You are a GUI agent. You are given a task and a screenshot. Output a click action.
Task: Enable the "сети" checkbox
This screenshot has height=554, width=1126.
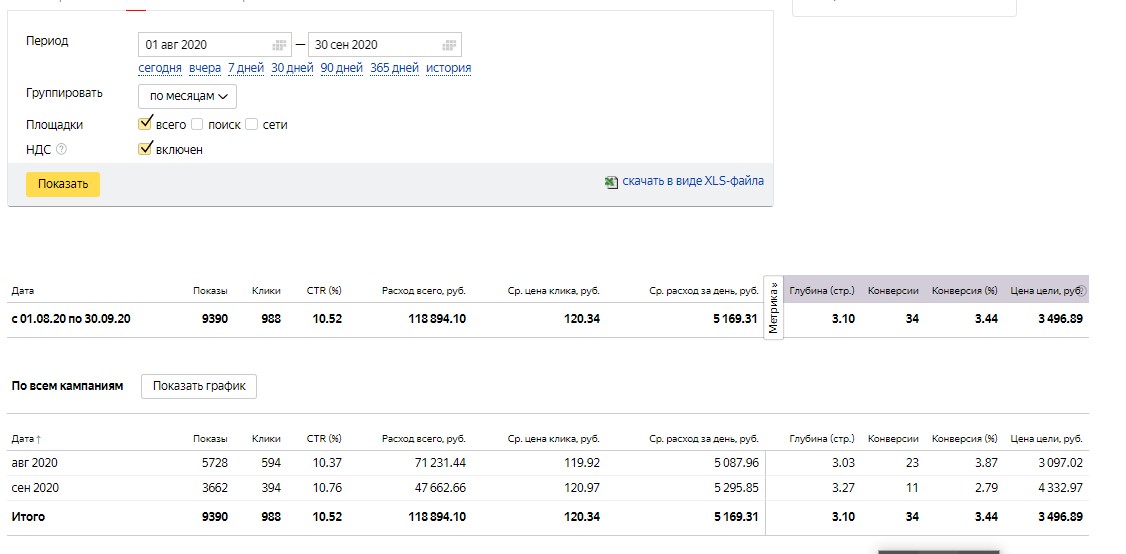[x=252, y=125]
